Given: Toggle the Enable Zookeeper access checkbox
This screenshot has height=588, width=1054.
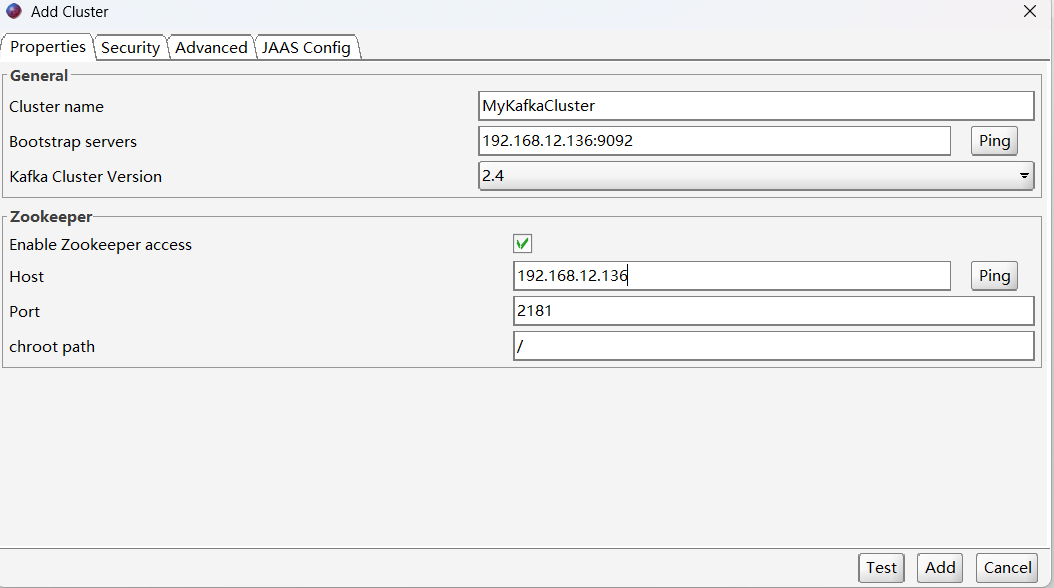Looking at the screenshot, I should tap(522, 243).
